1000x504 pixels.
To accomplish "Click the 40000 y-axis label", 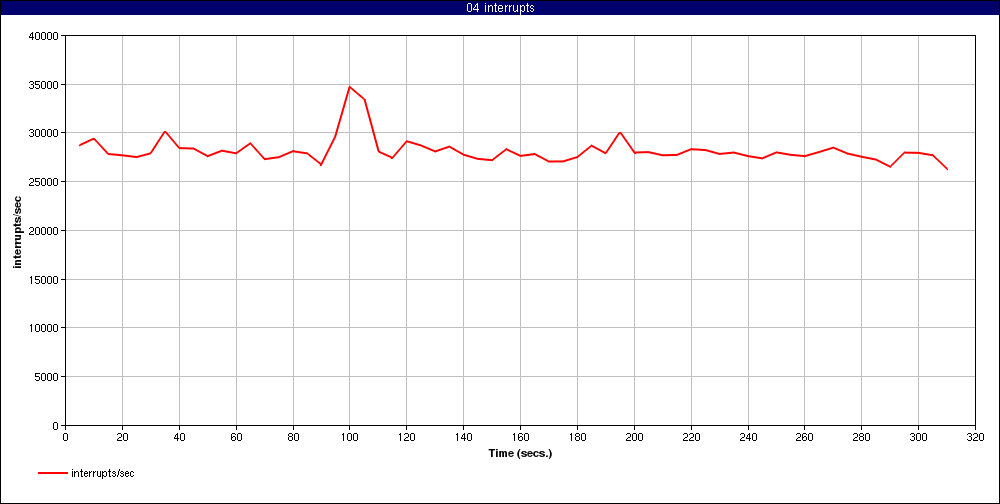I will (x=44, y=36).
